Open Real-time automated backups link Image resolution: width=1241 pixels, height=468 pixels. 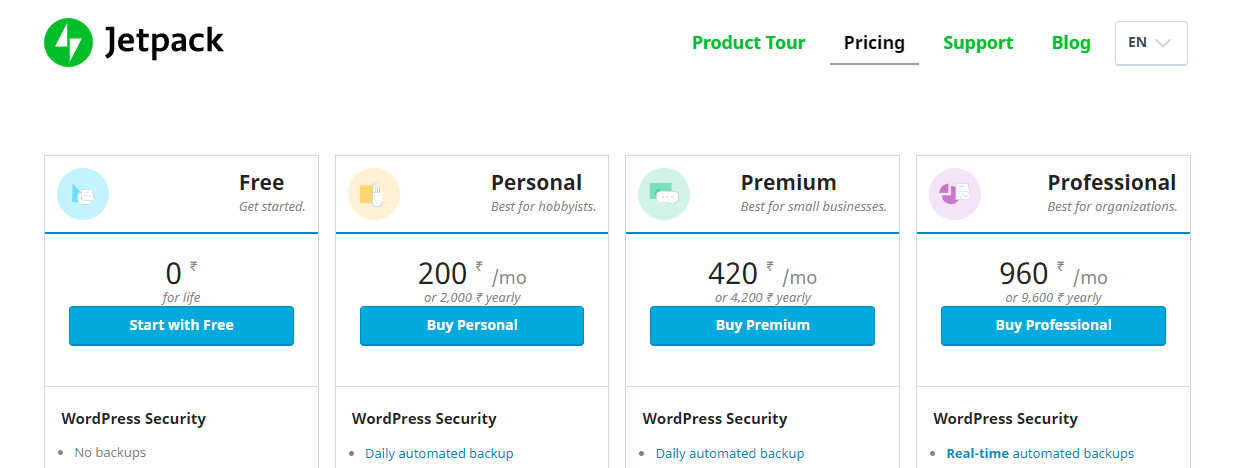(1040, 453)
